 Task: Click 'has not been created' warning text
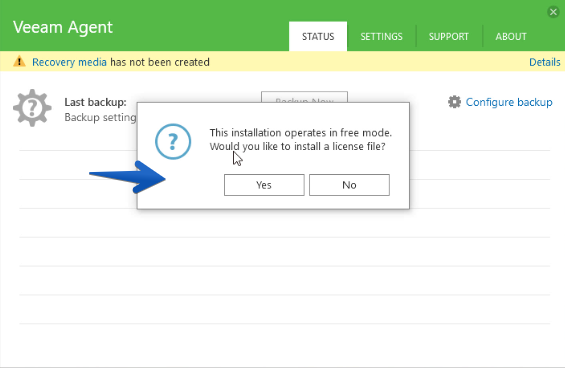coord(160,62)
